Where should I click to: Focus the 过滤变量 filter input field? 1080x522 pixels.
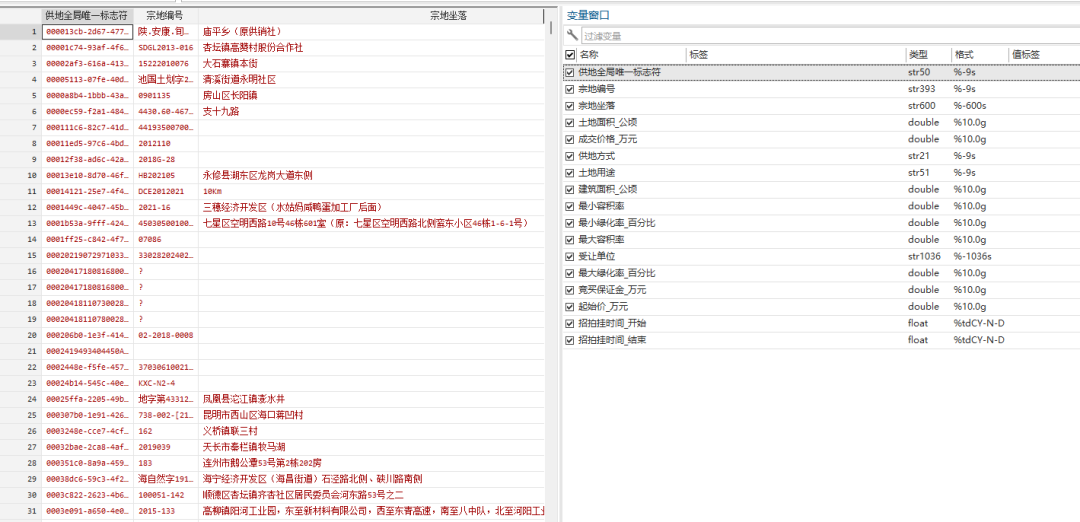click(x=830, y=36)
